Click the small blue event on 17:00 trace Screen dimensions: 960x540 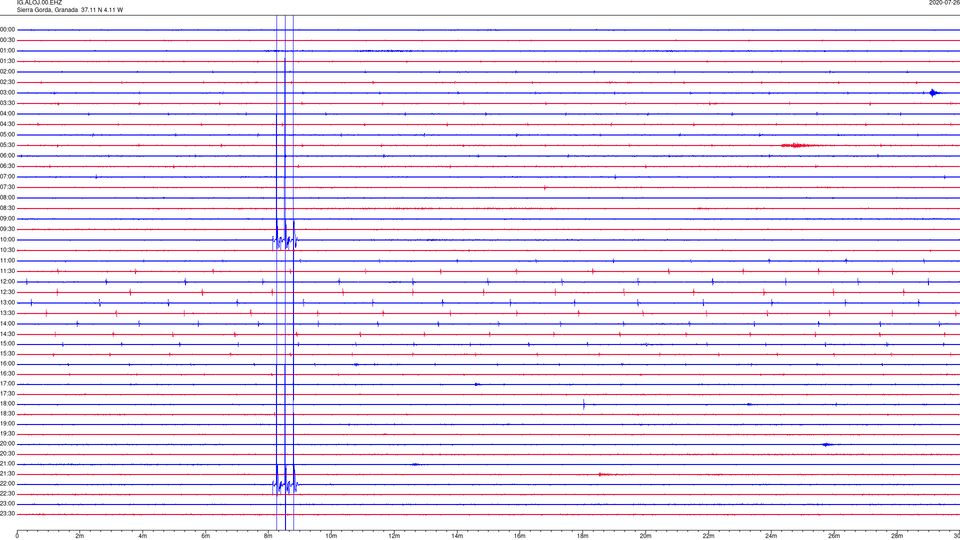pyautogui.click(x=478, y=384)
